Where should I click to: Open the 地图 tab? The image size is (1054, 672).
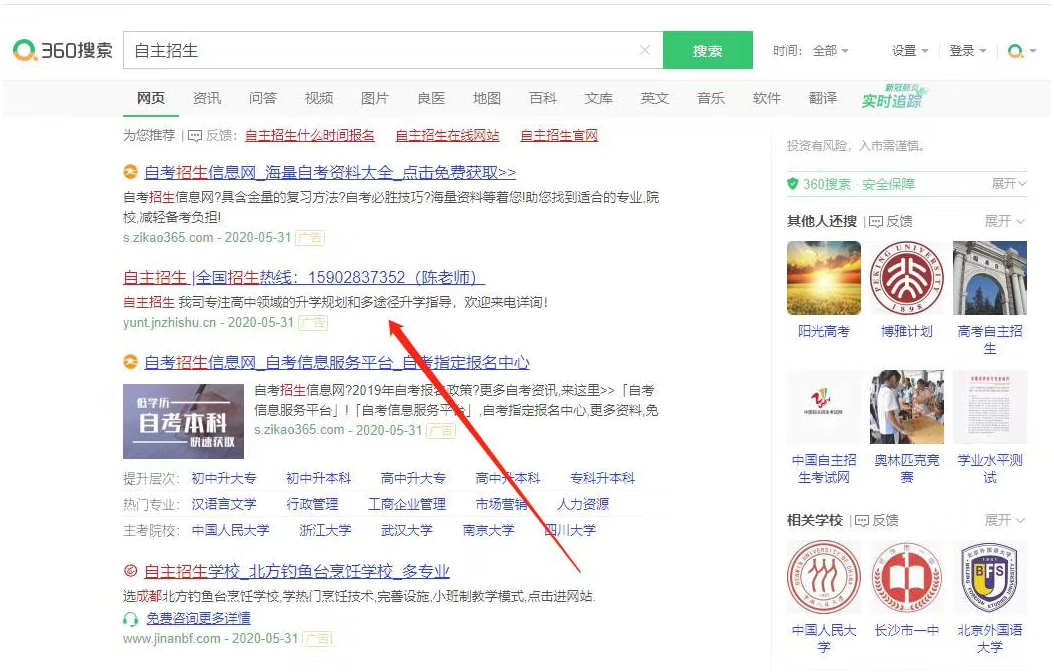tap(487, 98)
